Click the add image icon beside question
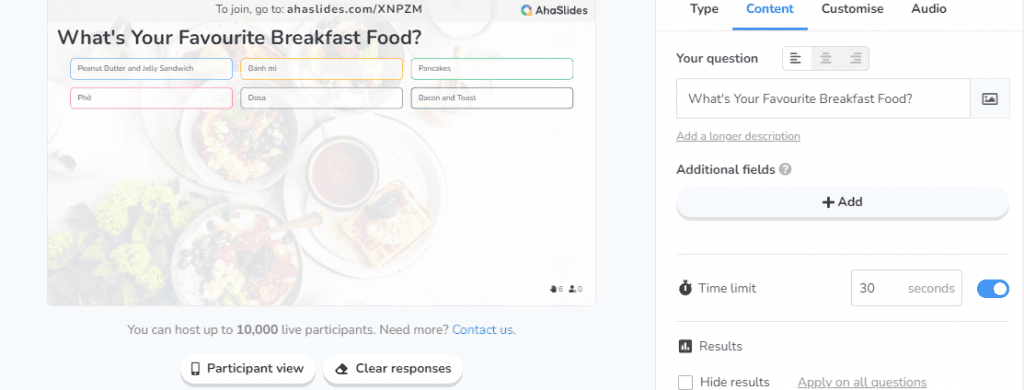 point(990,99)
